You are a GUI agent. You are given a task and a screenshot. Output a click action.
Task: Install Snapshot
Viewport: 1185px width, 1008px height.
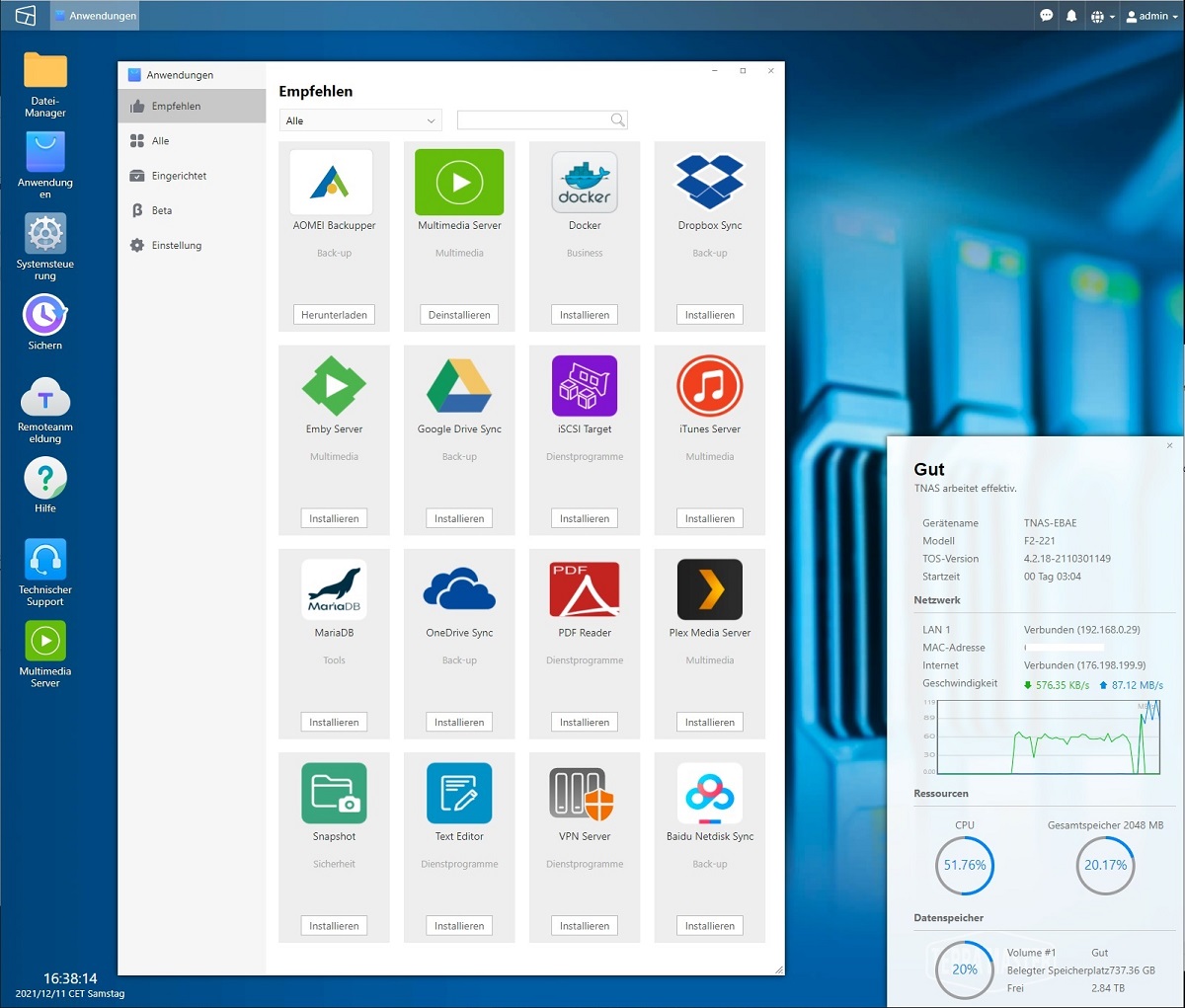point(334,925)
